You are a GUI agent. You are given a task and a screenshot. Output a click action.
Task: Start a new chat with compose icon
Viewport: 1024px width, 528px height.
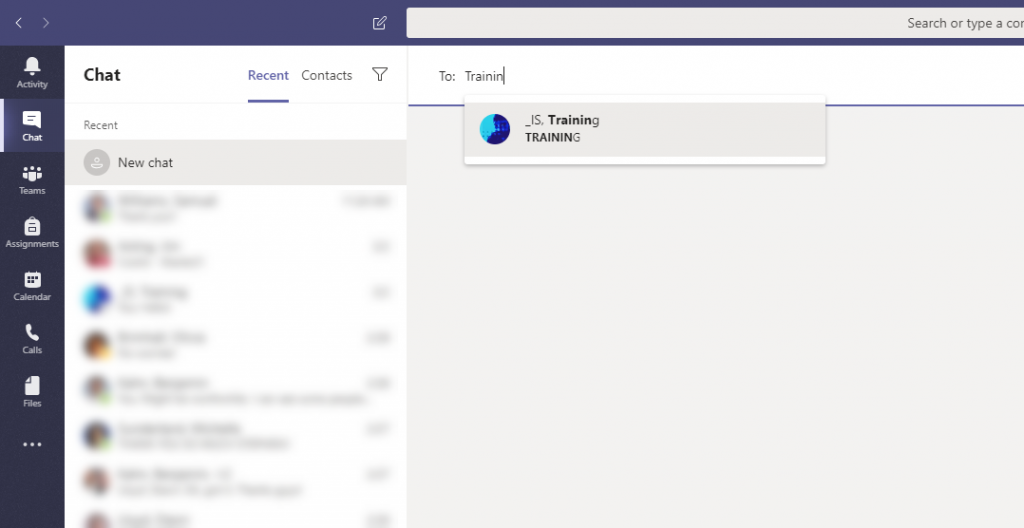coord(379,23)
